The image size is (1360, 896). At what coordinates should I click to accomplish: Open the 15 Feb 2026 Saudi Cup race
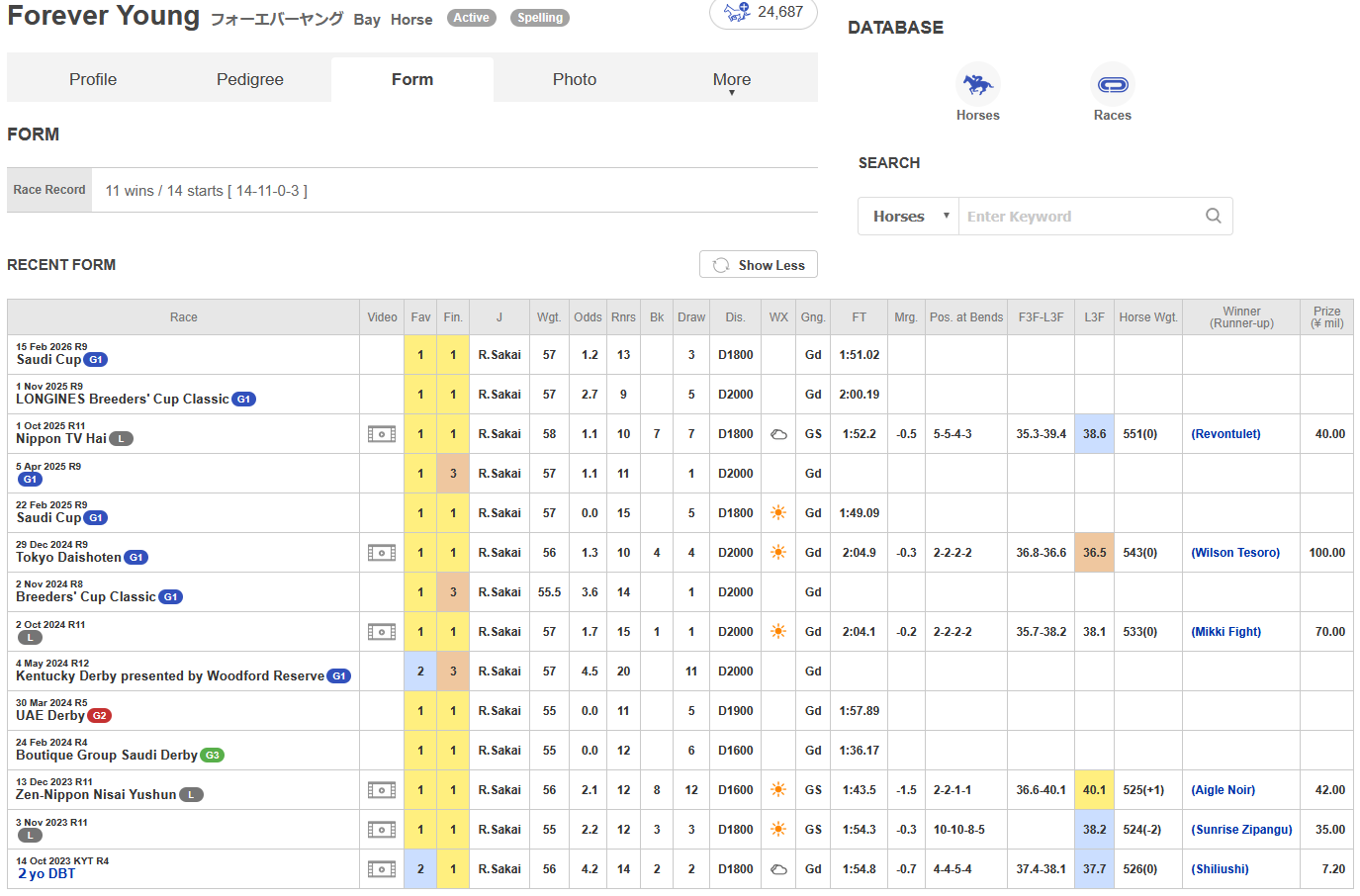pos(48,360)
